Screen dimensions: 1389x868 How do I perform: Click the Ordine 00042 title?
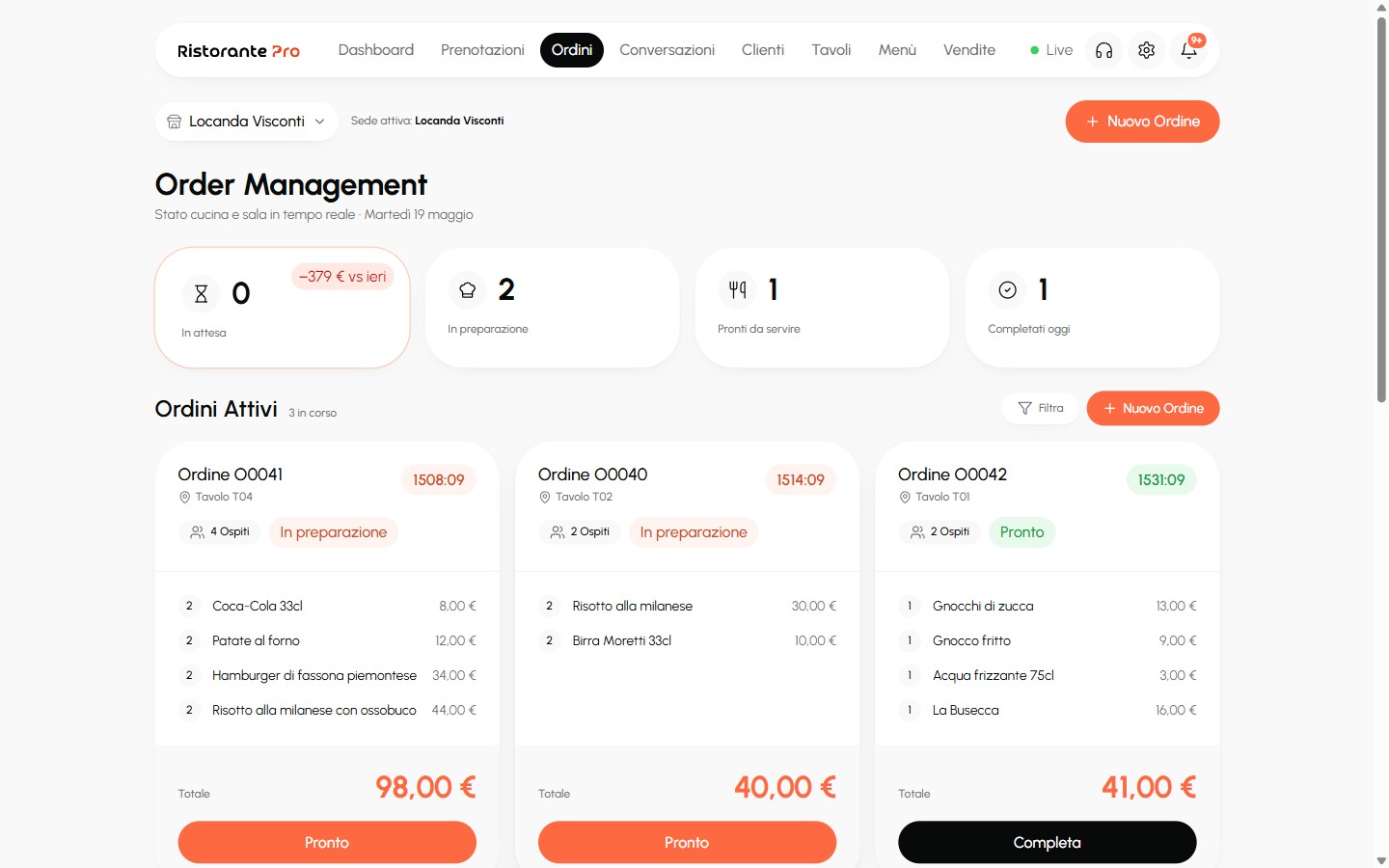pos(952,475)
